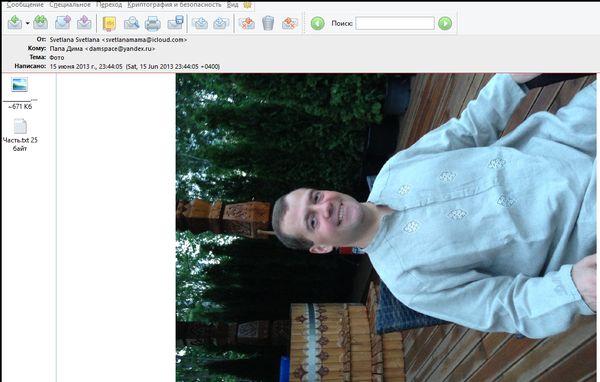Print the message with the printer icon
Image resolution: width=600 pixels, height=382 pixels.
click(x=153, y=23)
